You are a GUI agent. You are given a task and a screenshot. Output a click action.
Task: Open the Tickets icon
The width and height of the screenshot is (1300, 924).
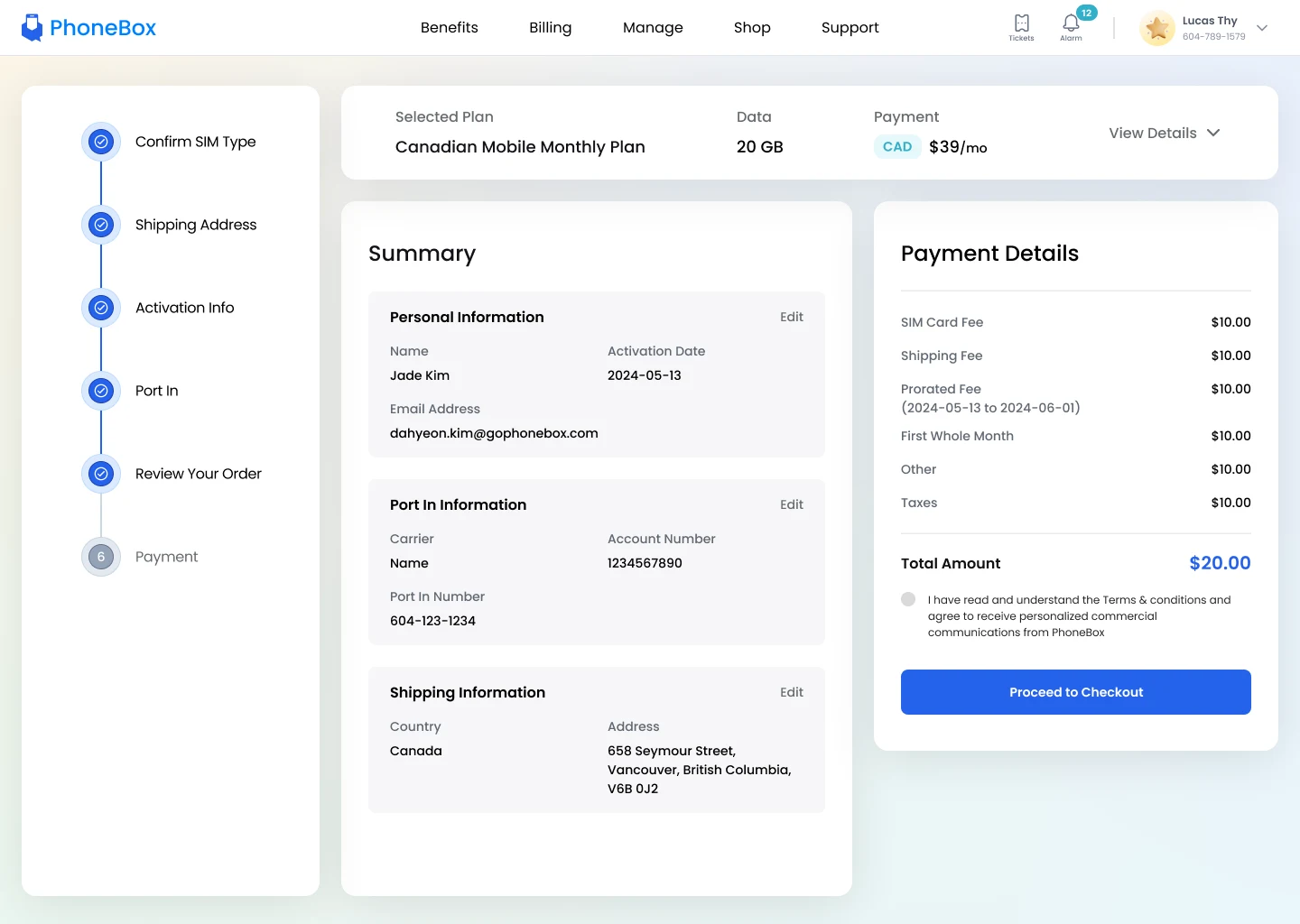pyautogui.click(x=1021, y=27)
